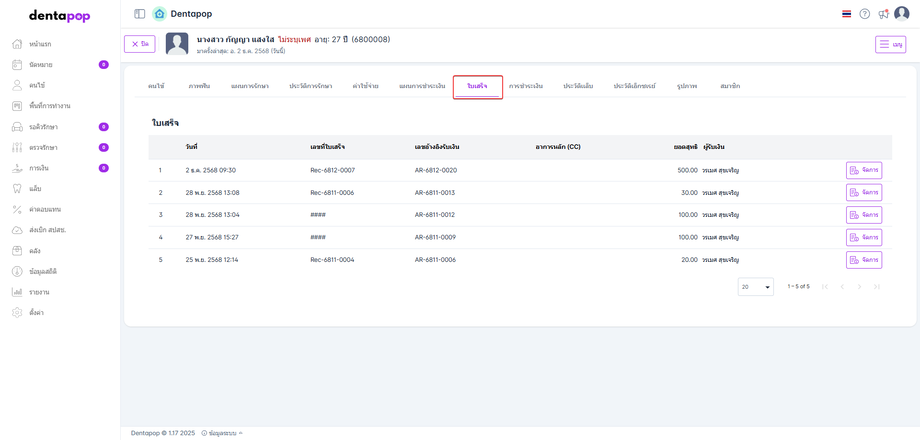
Task: Toggle the sidebar panel icon in header
Action: 140,13
